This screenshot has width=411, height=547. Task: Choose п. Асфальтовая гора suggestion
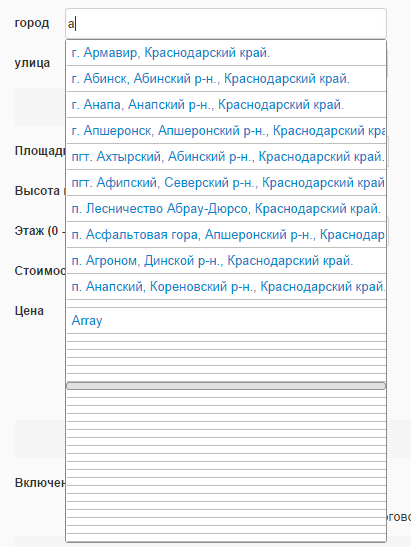226,234
